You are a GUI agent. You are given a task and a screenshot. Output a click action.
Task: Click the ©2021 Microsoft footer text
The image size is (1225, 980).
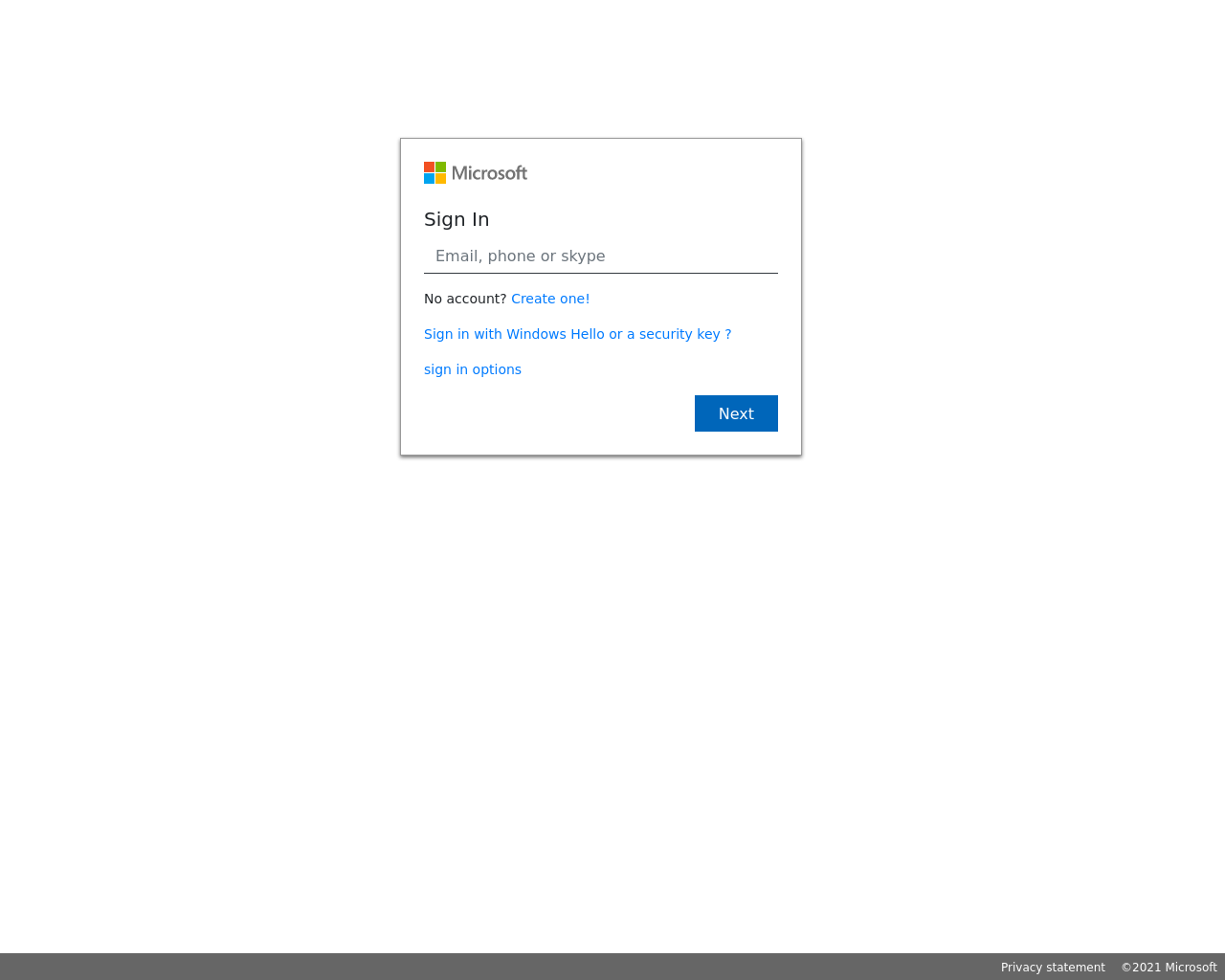click(x=1169, y=968)
